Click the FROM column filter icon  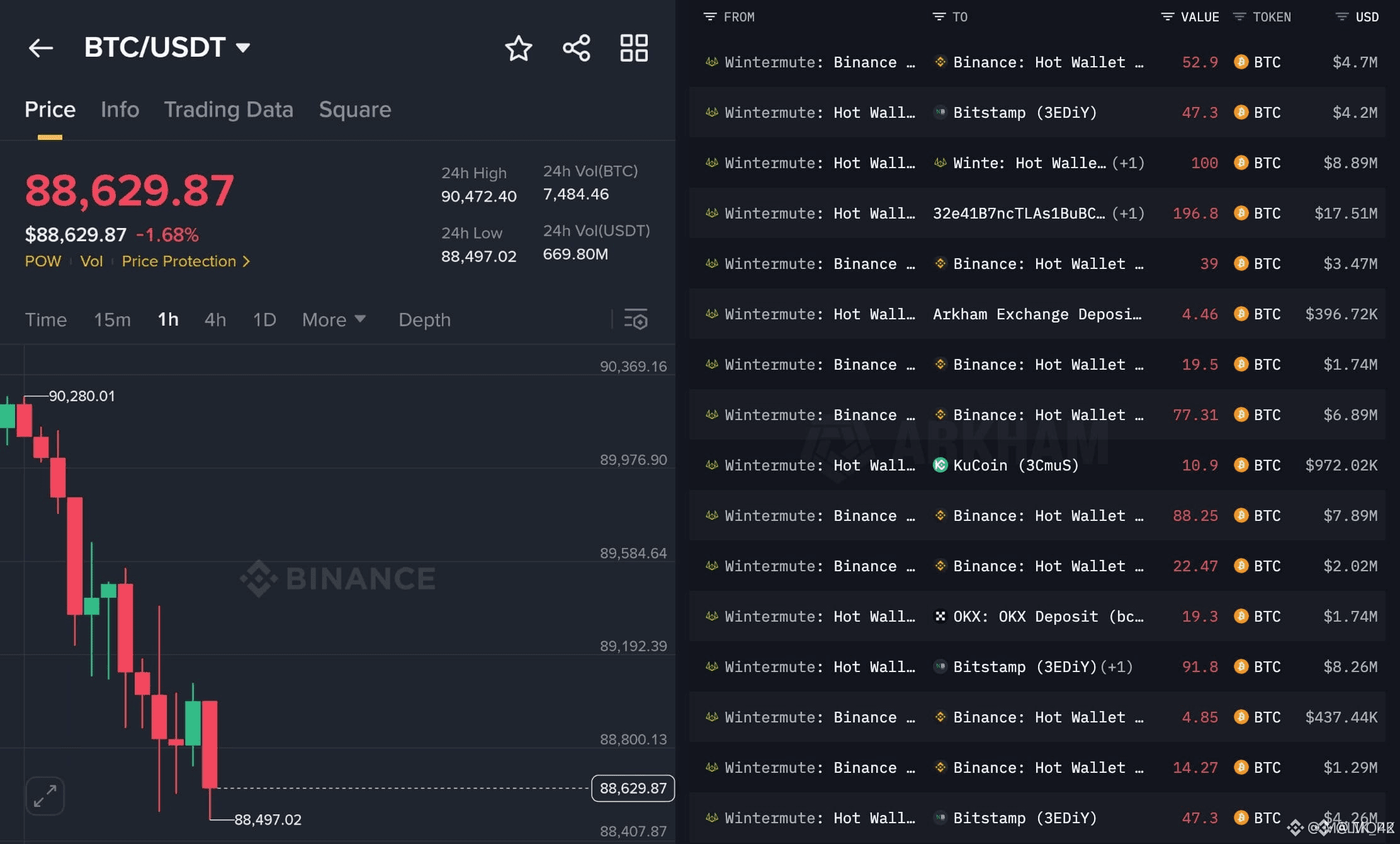[x=710, y=17]
